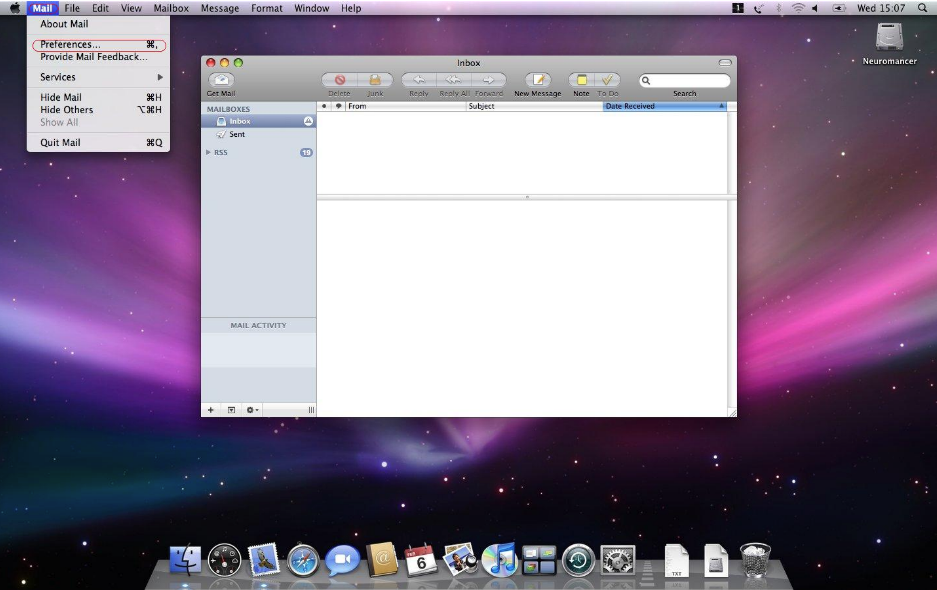Click the Junk toolbar button

coord(375,80)
